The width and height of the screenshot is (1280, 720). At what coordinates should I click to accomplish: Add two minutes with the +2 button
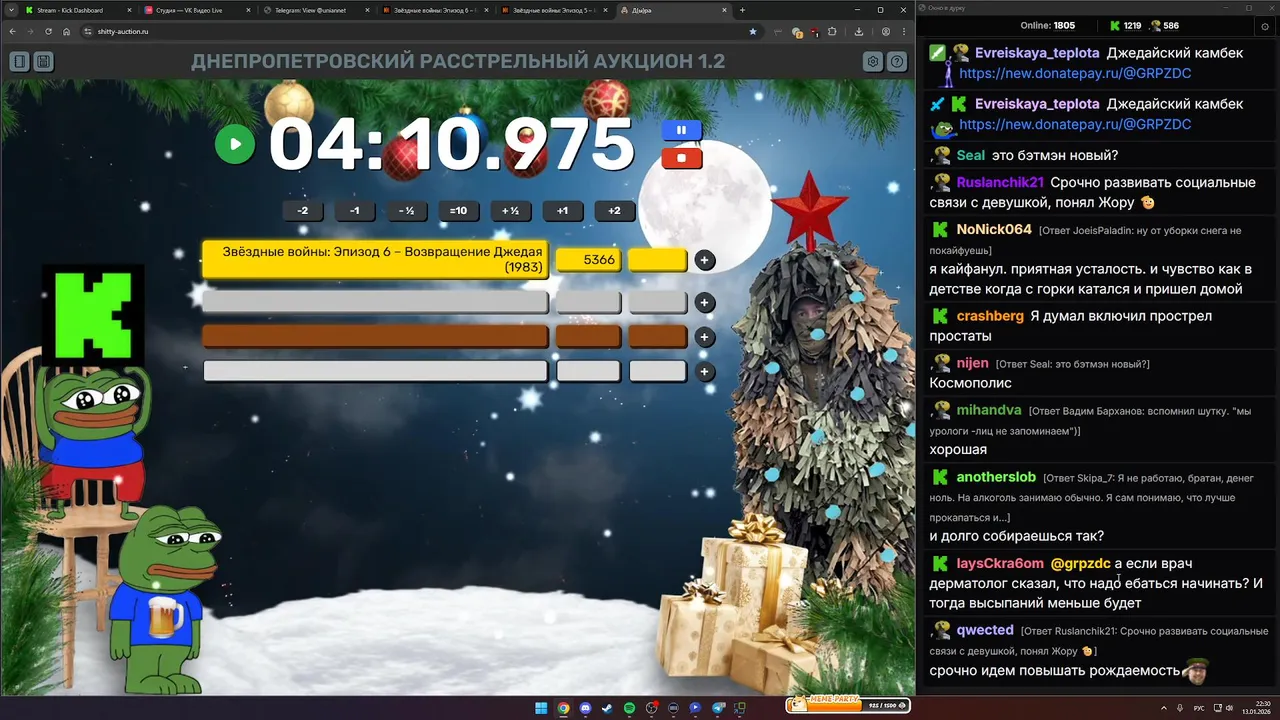(x=615, y=211)
